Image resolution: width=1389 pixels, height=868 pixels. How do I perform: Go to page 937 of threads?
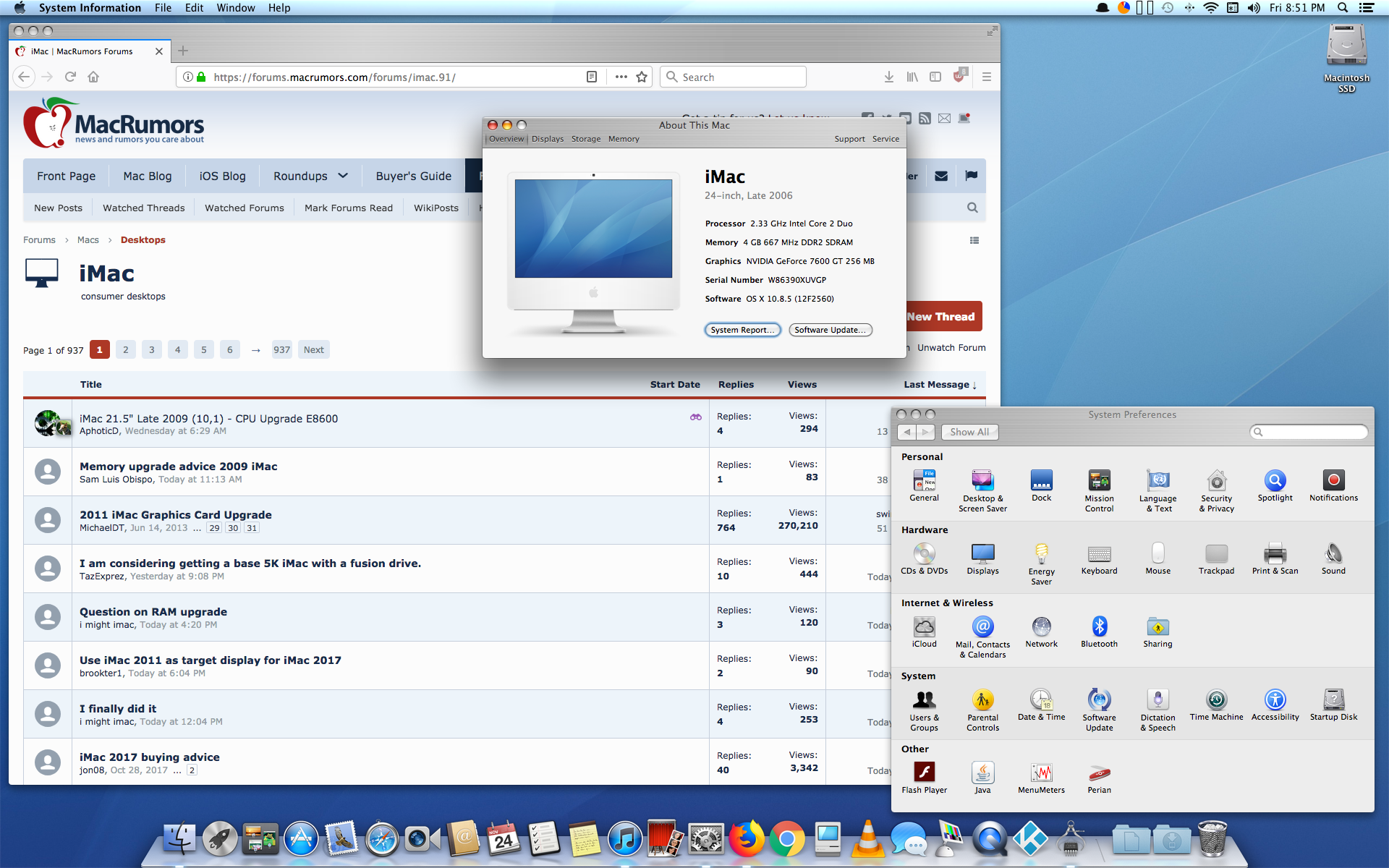(x=281, y=350)
